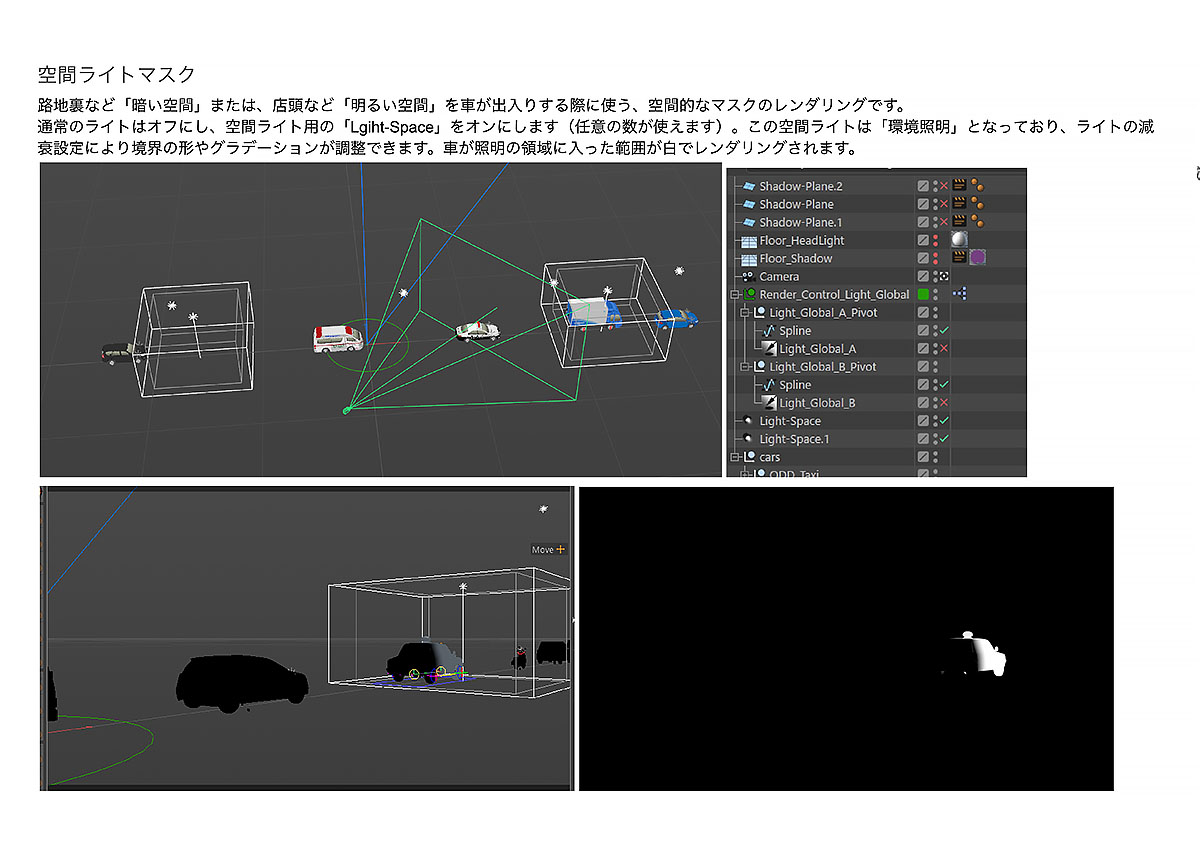The image size is (1200, 848).
Task: Expand the cars group
Action: tap(732, 458)
